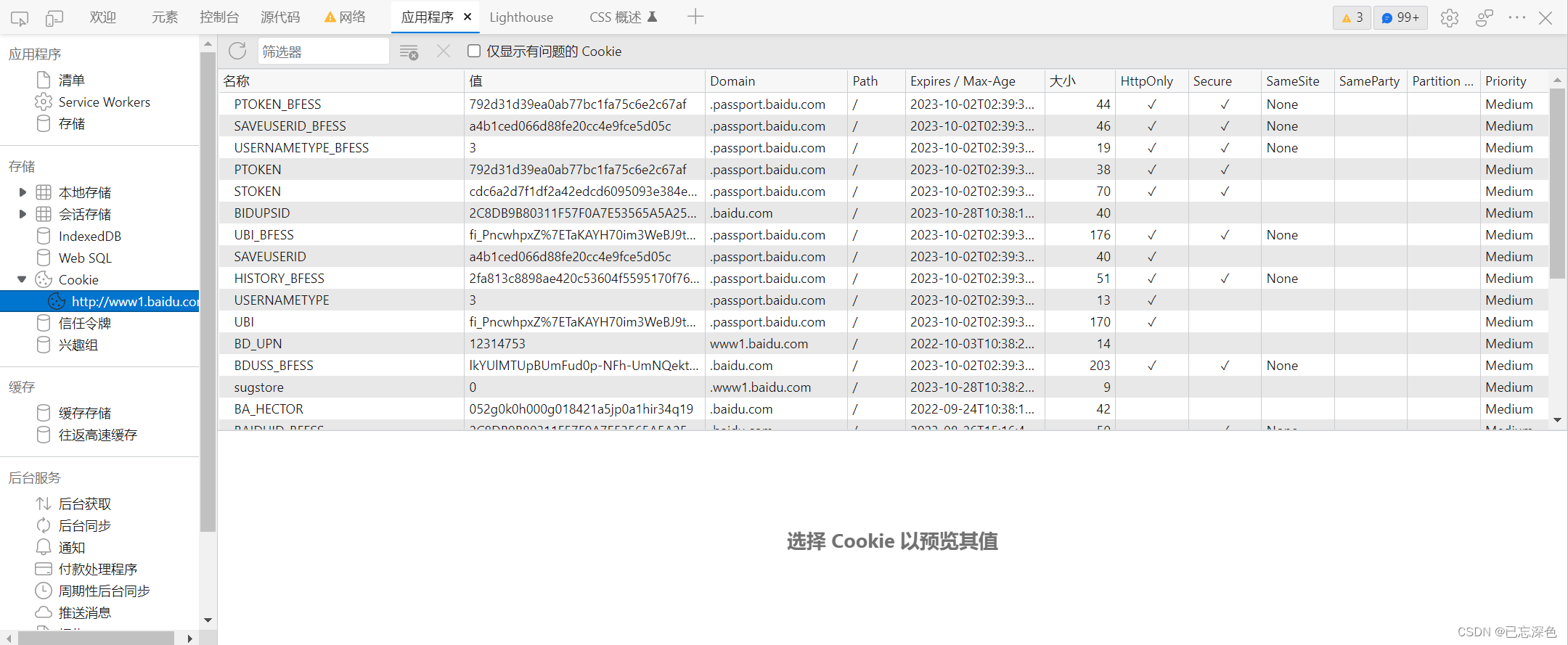Sort by Domain column header
Viewport: 1568px width, 645px height.
(x=776, y=81)
